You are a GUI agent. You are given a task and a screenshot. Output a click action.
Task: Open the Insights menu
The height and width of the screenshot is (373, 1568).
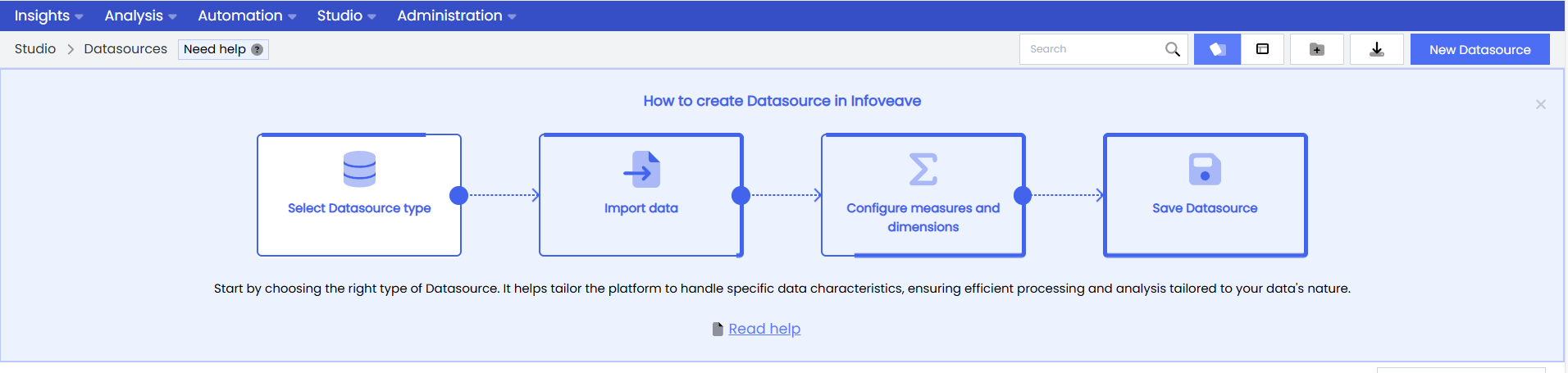coord(48,16)
